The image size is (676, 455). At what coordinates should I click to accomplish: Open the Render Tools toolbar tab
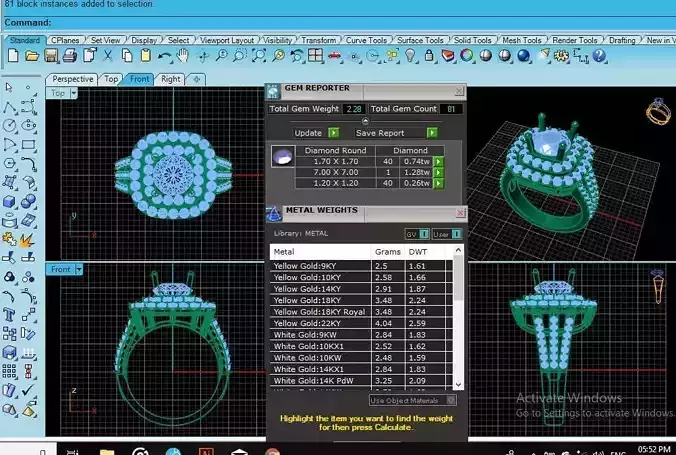575,40
